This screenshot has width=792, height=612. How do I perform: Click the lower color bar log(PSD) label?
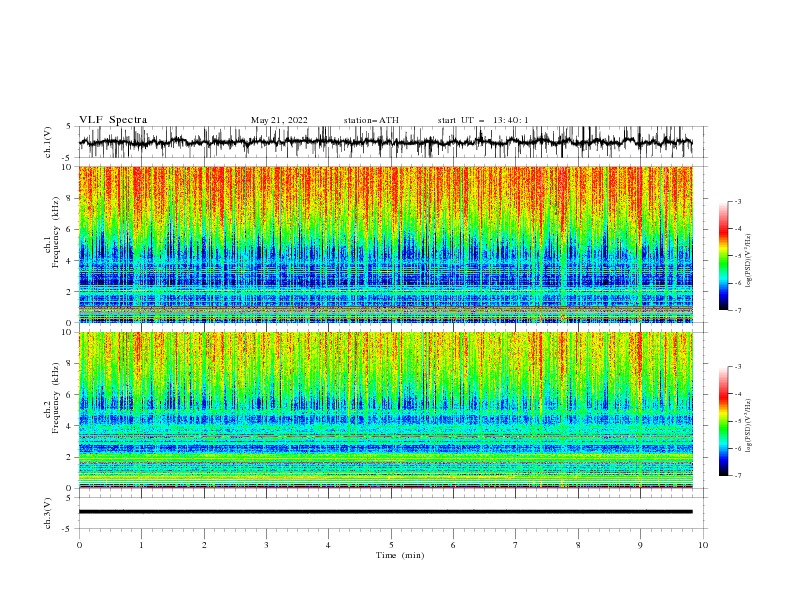click(748, 425)
